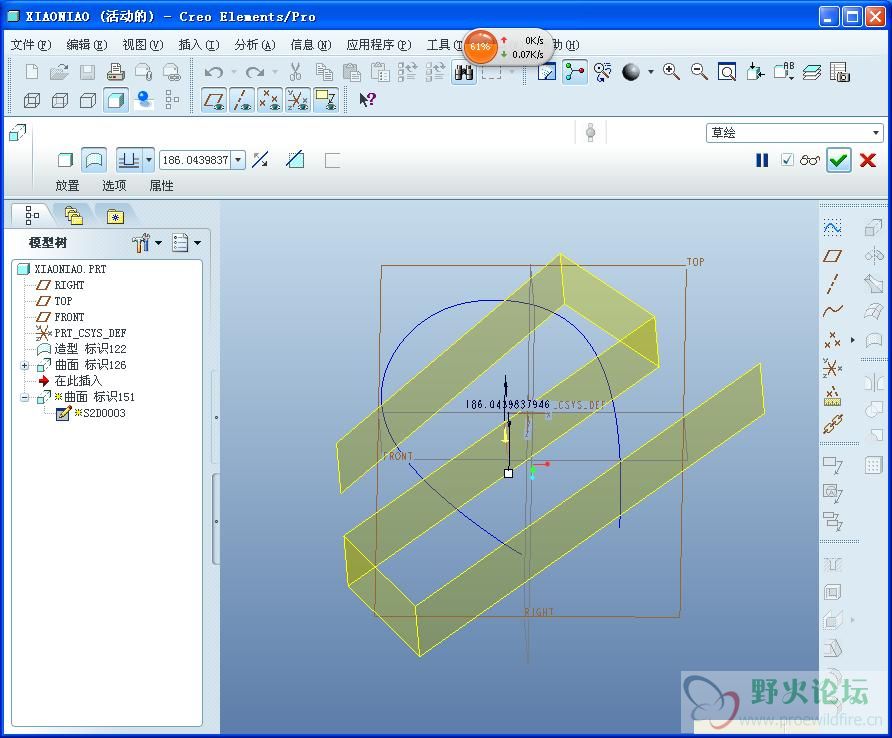The image size is (892, 738).
Task: Create a datum coordinate system
Action: coord(832,368)
